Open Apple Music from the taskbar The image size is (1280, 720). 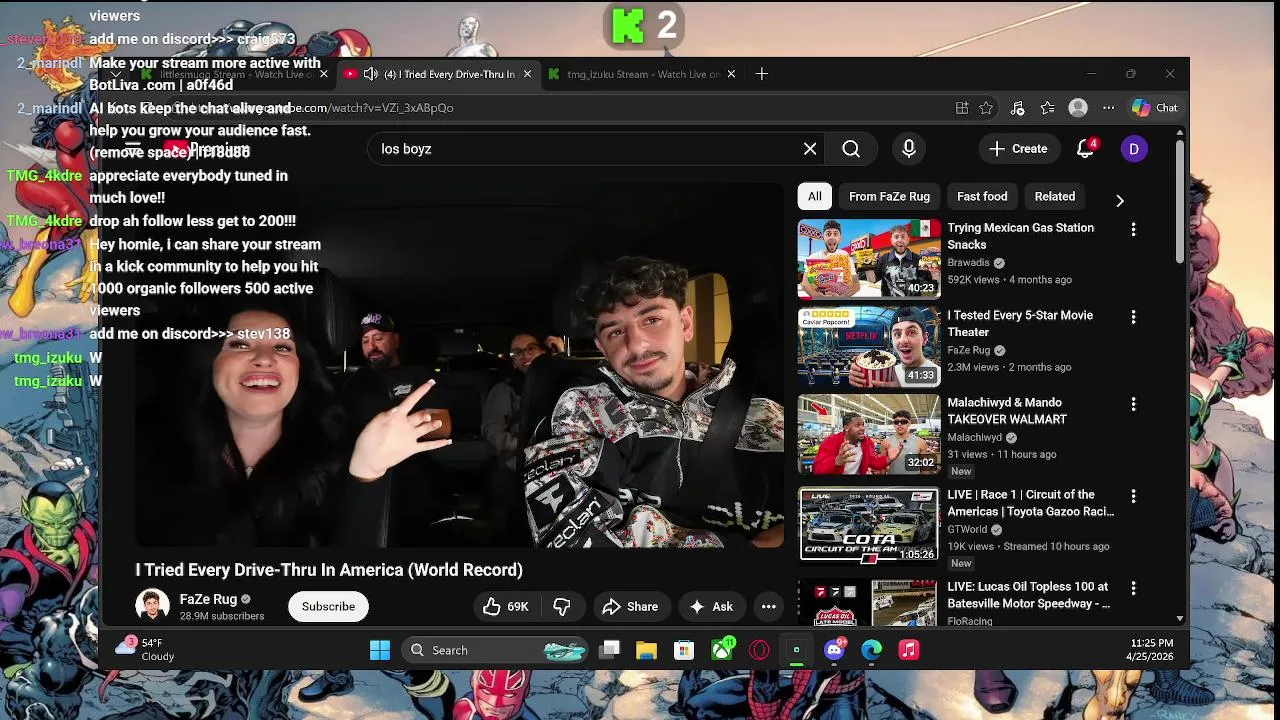pyautogui.click(x=909, y=650)
